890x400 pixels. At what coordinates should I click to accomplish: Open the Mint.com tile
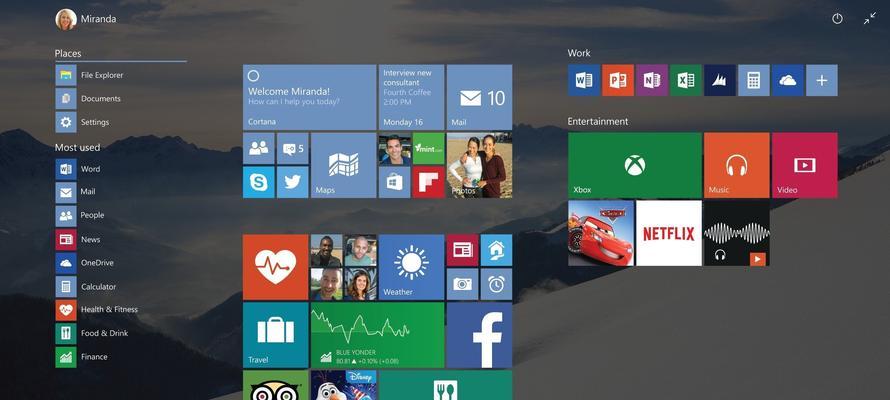point(429,148)
